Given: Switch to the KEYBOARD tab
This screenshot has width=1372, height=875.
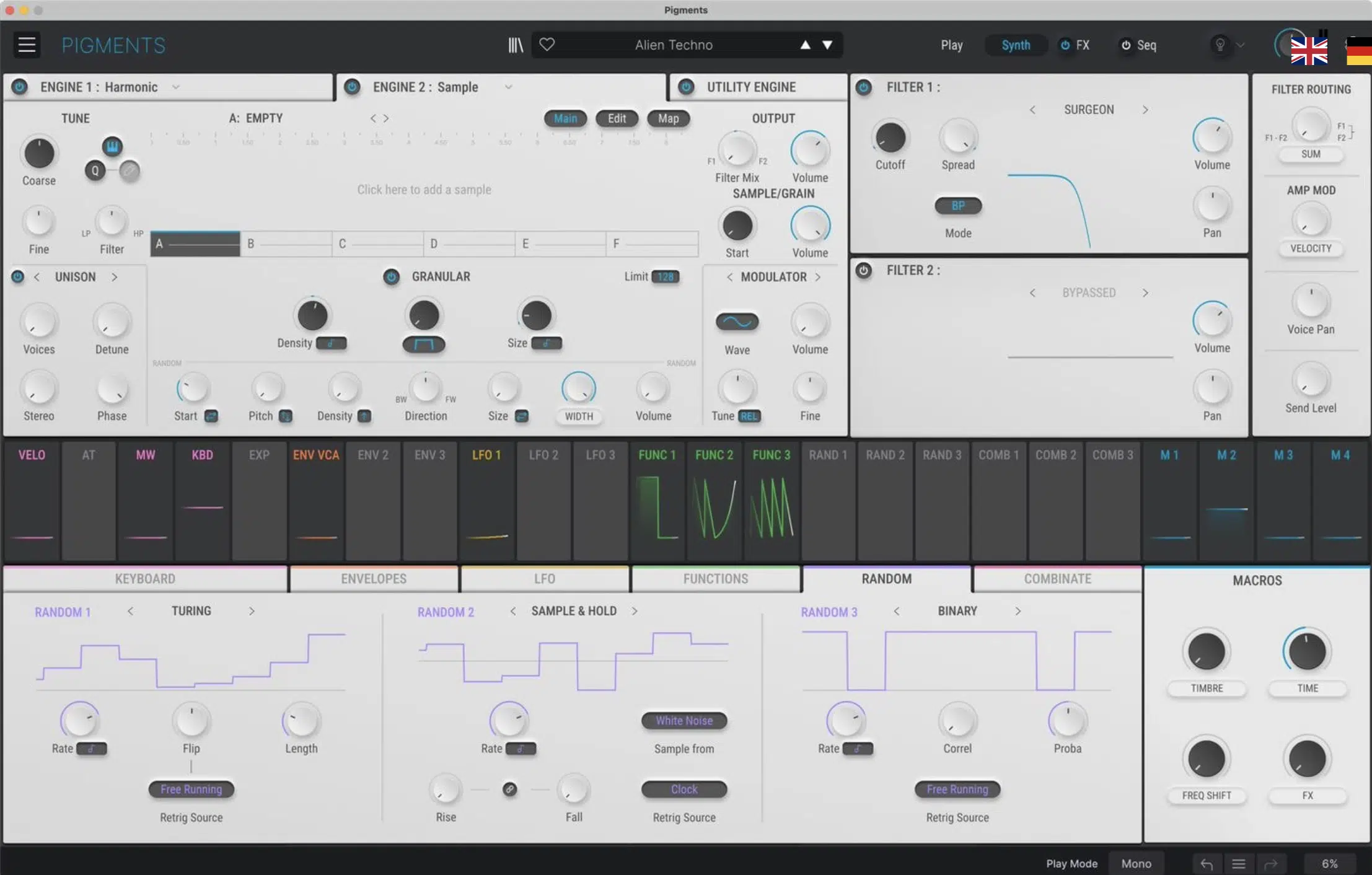Looking at the screenshot, I should (x=145, y=579).
